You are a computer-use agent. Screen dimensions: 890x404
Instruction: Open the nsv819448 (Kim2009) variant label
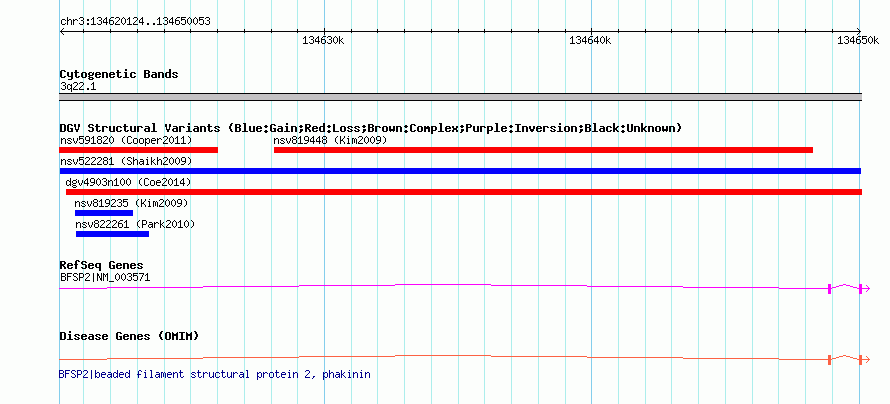[330, 140]
